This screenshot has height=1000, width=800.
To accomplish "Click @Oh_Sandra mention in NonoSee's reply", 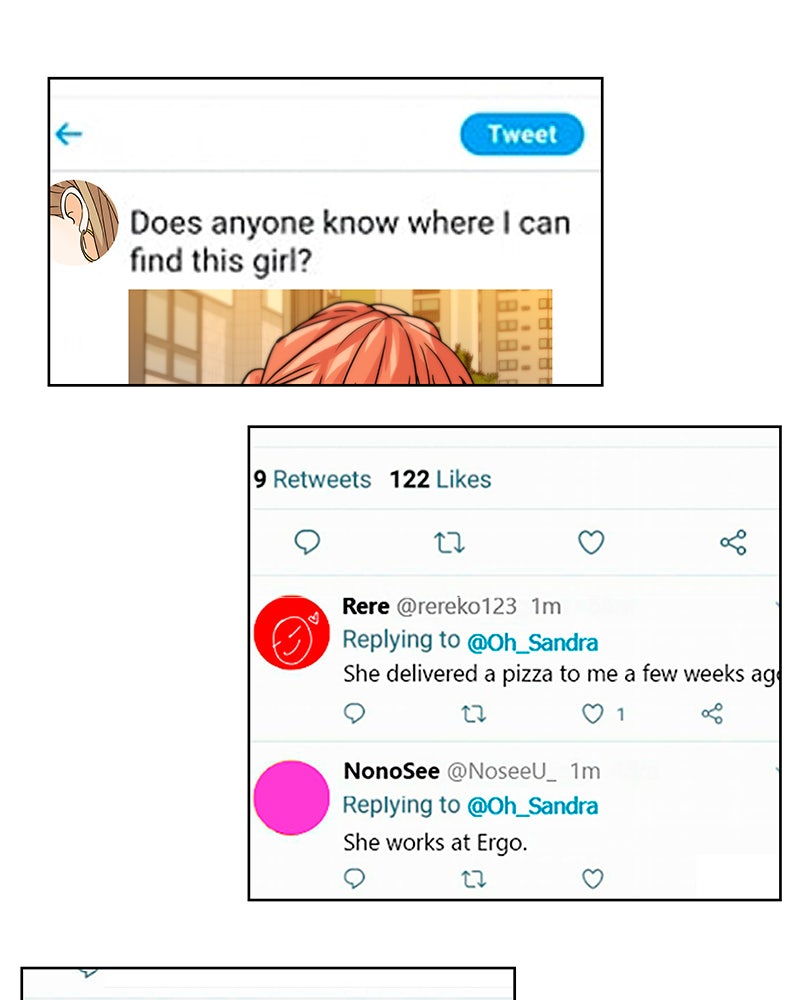I will 532,805.
